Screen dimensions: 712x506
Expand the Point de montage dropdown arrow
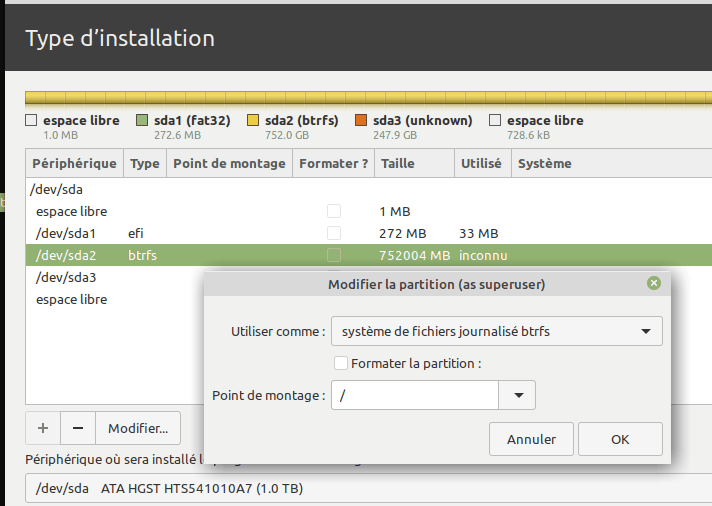pyautogui.click(x=517, y=396)
